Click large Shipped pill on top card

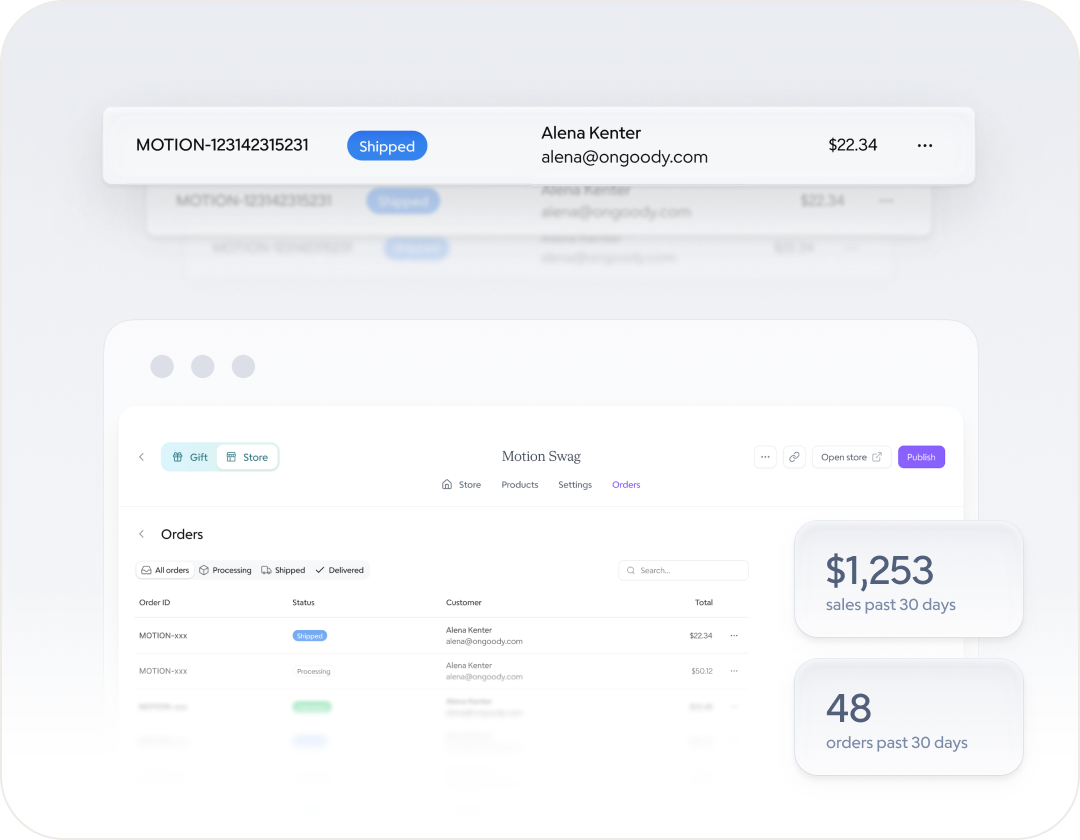[x=387, y=146]
